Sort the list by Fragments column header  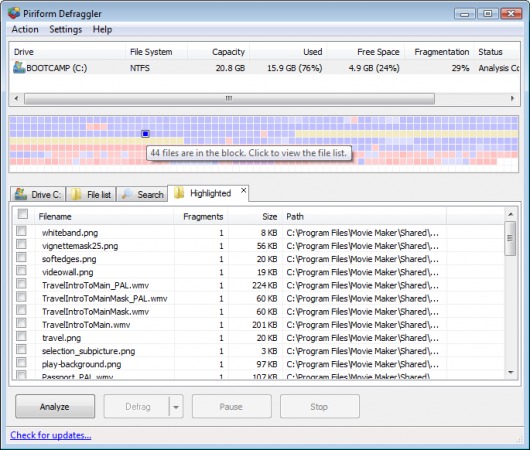coord(203,217)
